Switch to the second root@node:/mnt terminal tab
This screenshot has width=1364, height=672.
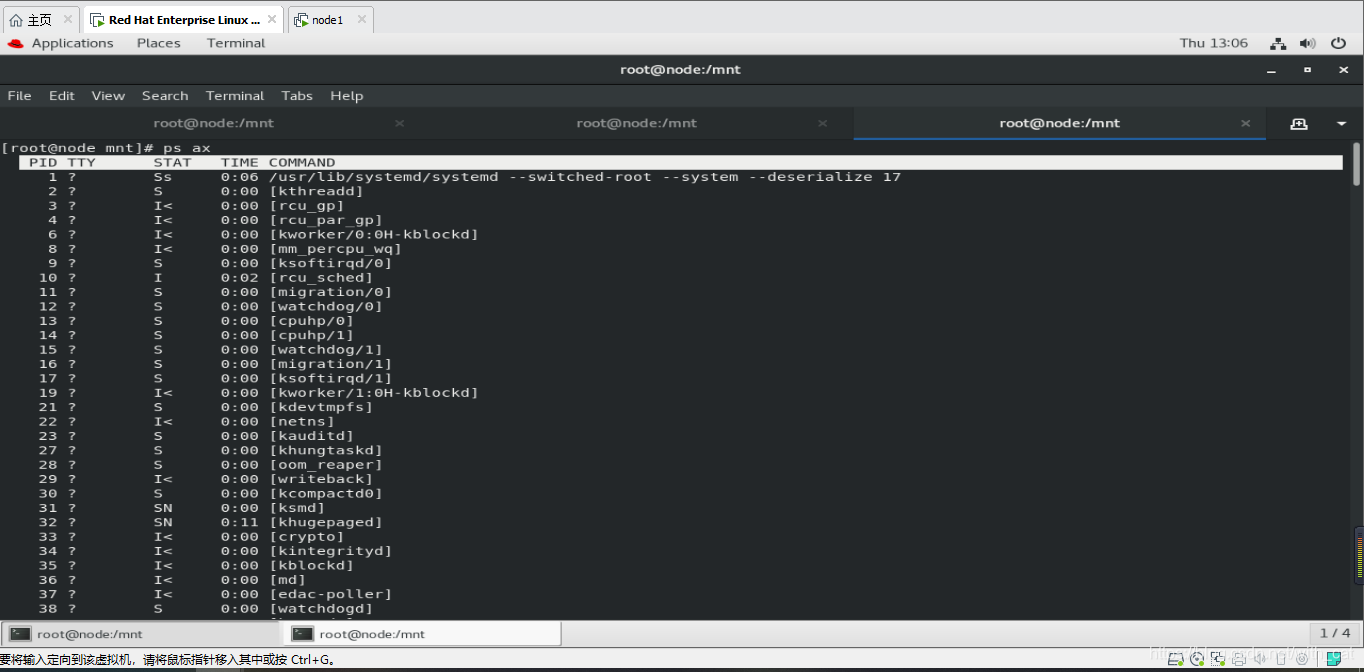pyautogui.click(x=637, y=123)
